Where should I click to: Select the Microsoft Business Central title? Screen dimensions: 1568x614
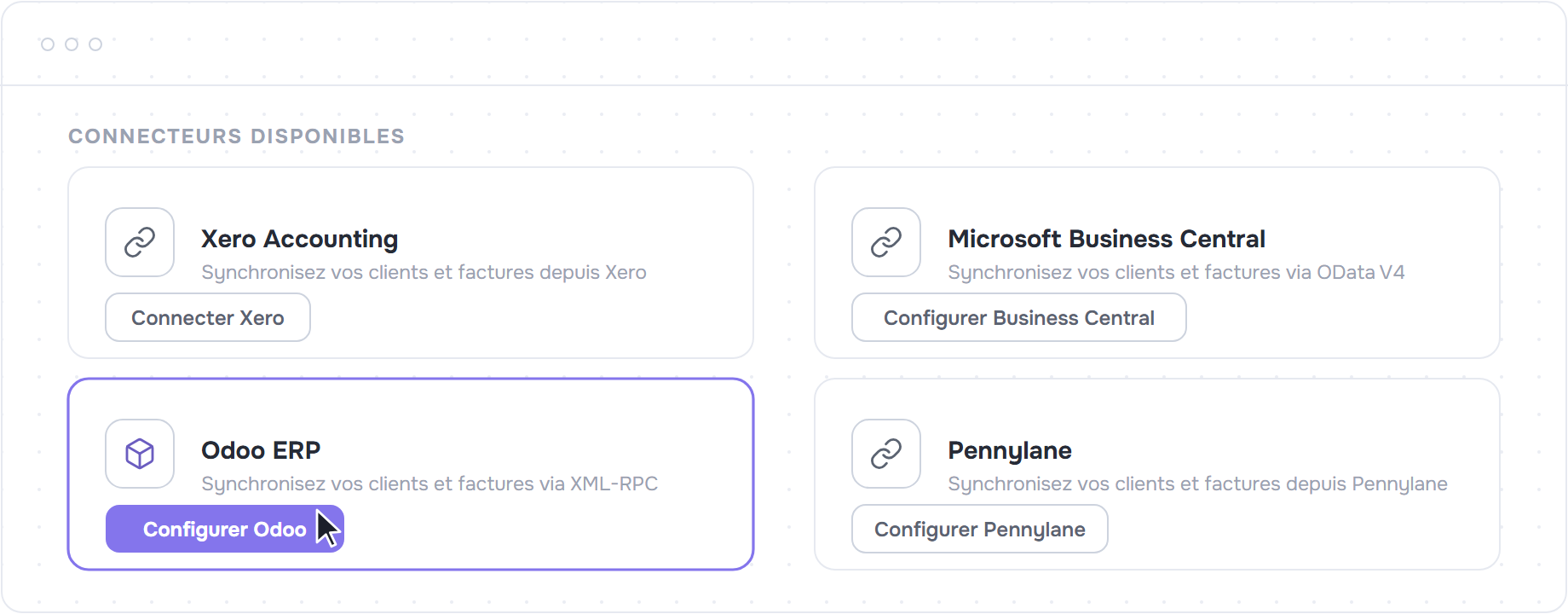[1106, 239]
